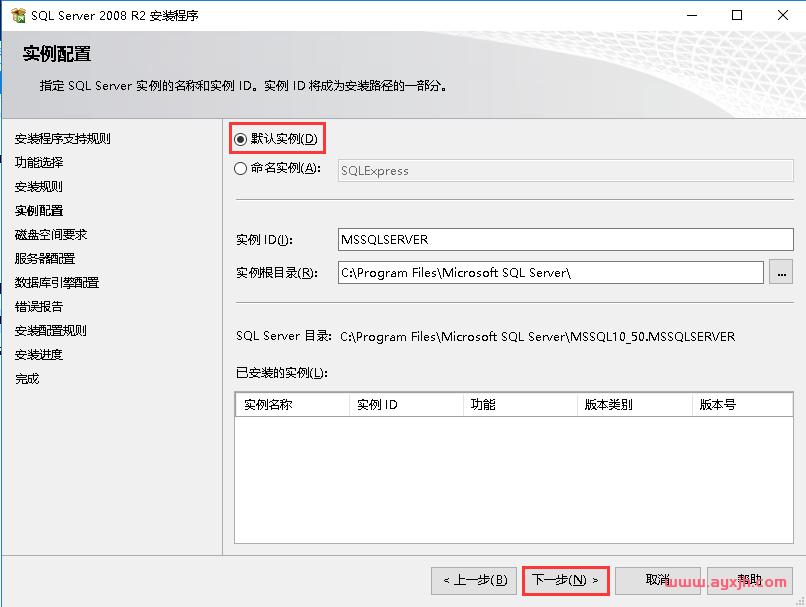Click the 实例根目录 path input field
Image resolution: width=806 pixels, height=607 pixels.
[551, 272]
